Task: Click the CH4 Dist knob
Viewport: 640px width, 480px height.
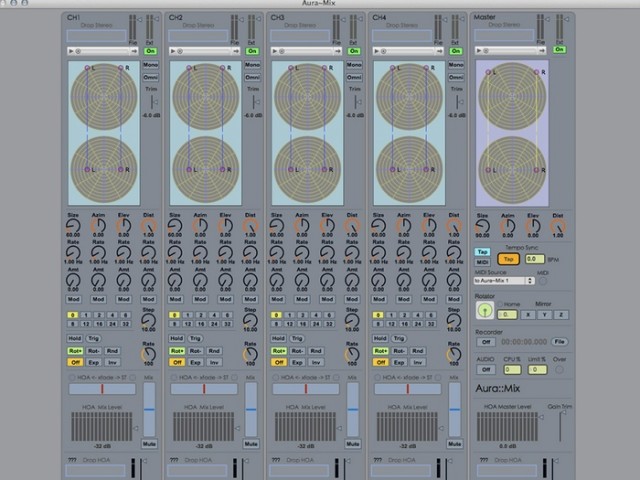Action: coord(455,228)
